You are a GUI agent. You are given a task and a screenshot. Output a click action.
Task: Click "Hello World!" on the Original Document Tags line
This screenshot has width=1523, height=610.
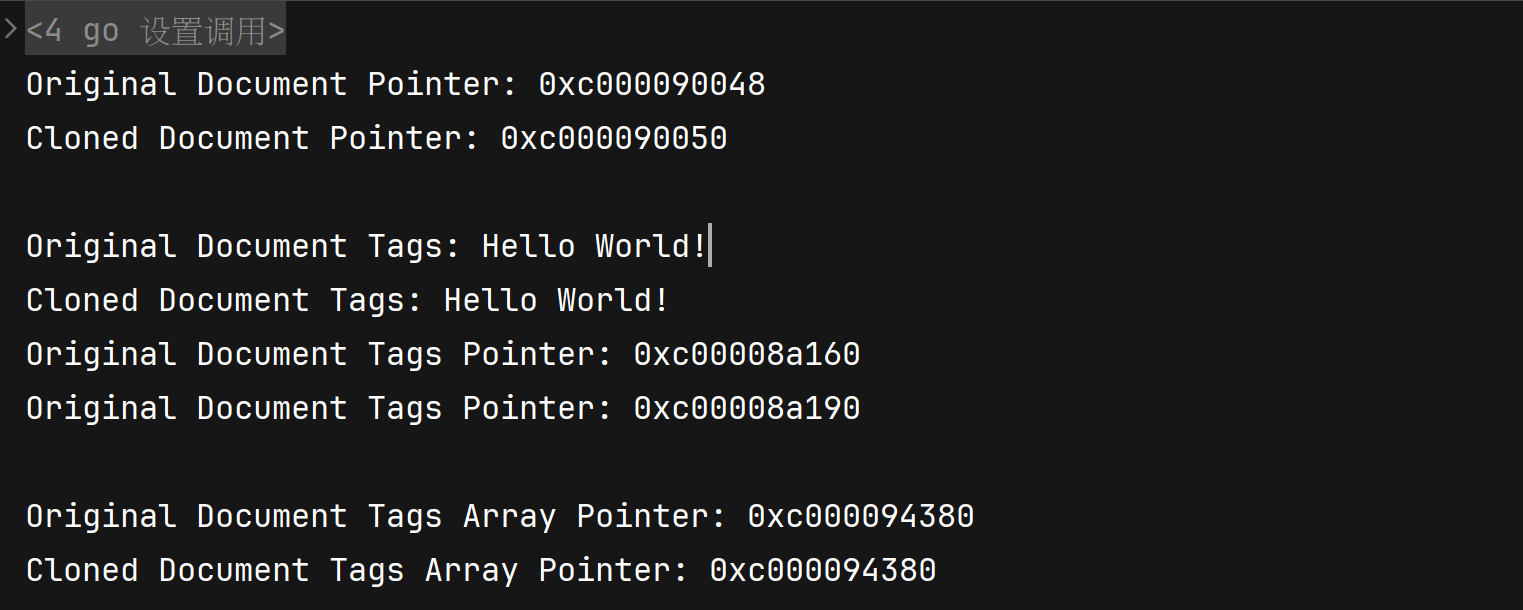595,247
